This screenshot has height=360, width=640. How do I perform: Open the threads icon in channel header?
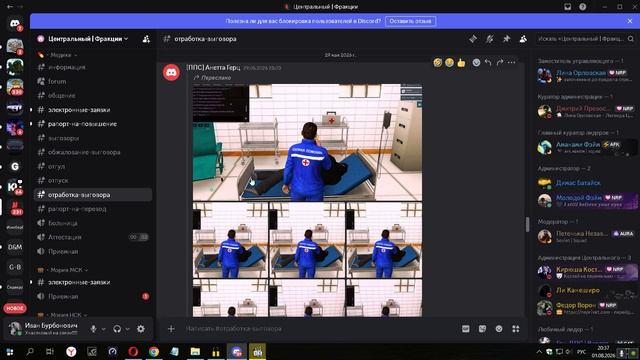473,39
